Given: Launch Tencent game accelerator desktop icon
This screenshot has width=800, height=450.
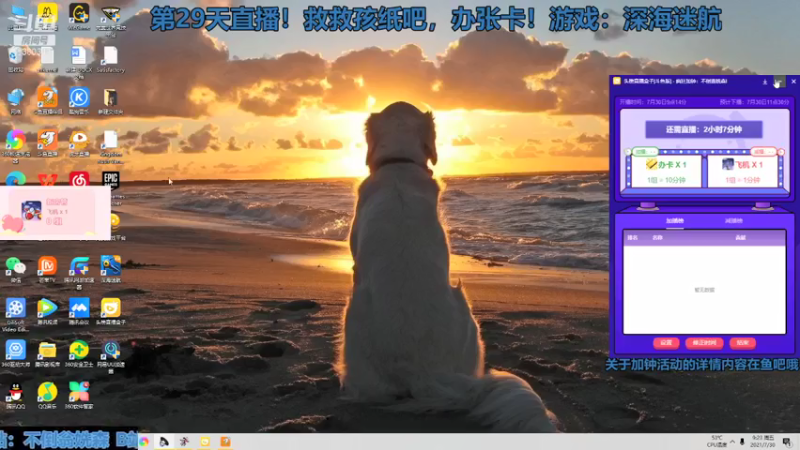Looking at the screenshot, I should [x=79, y=266].
